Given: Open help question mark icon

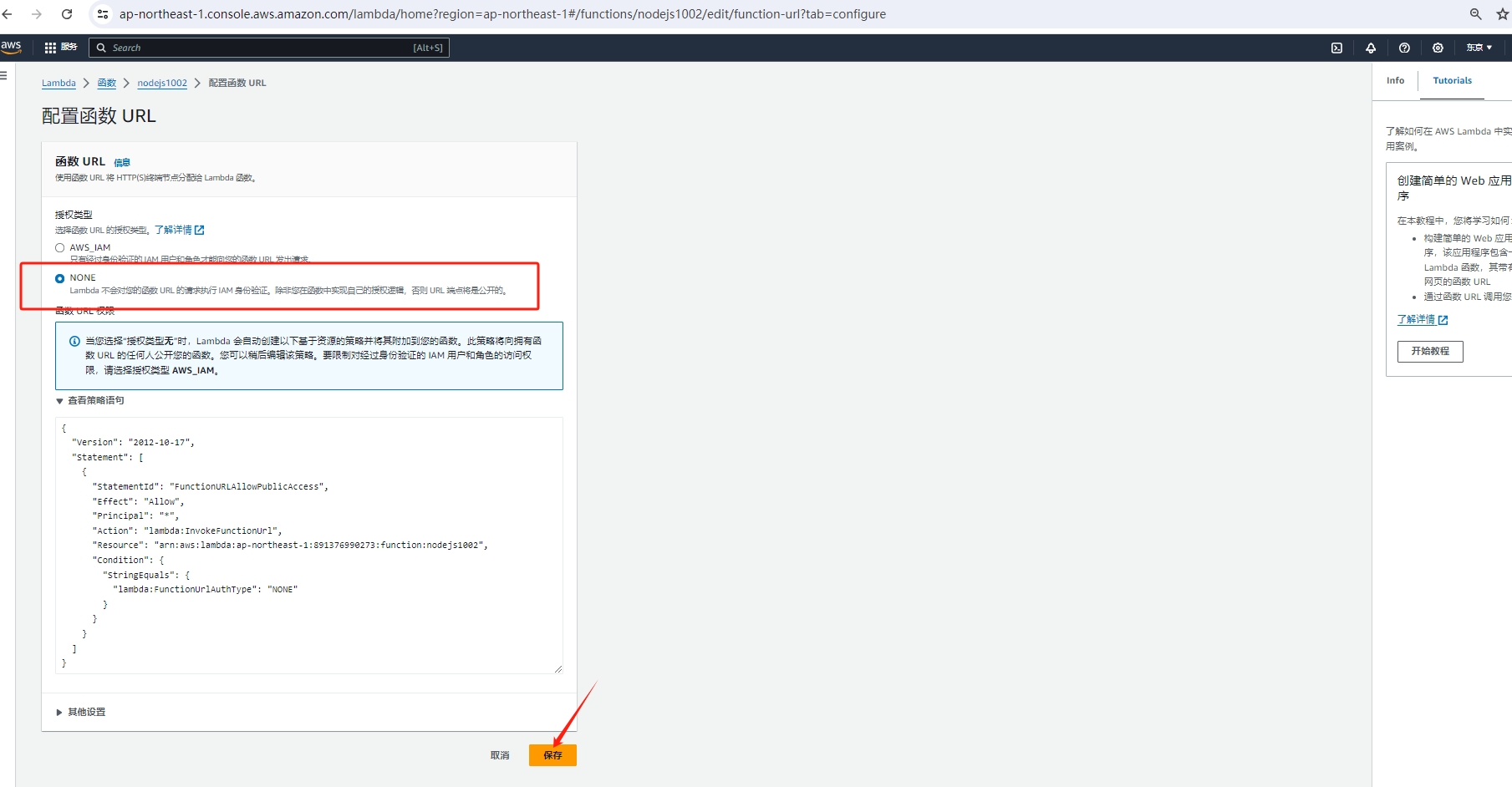Looking at the screenshot, I should [x=1404, y=48].
